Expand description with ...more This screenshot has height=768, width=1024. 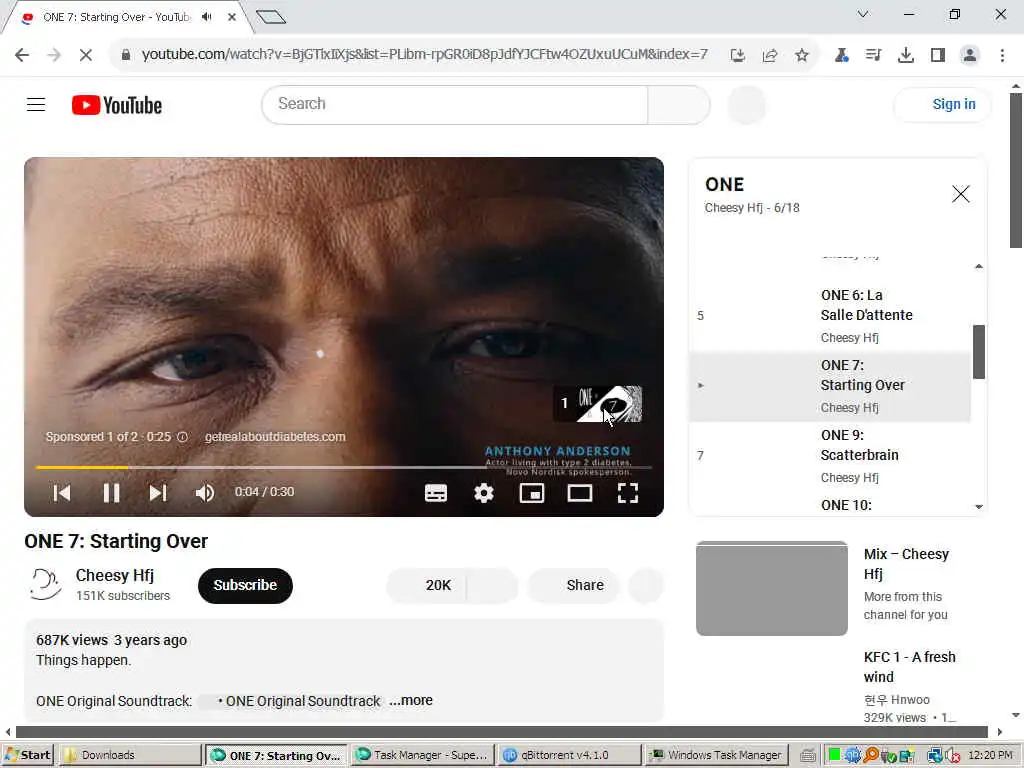(411, 701)
